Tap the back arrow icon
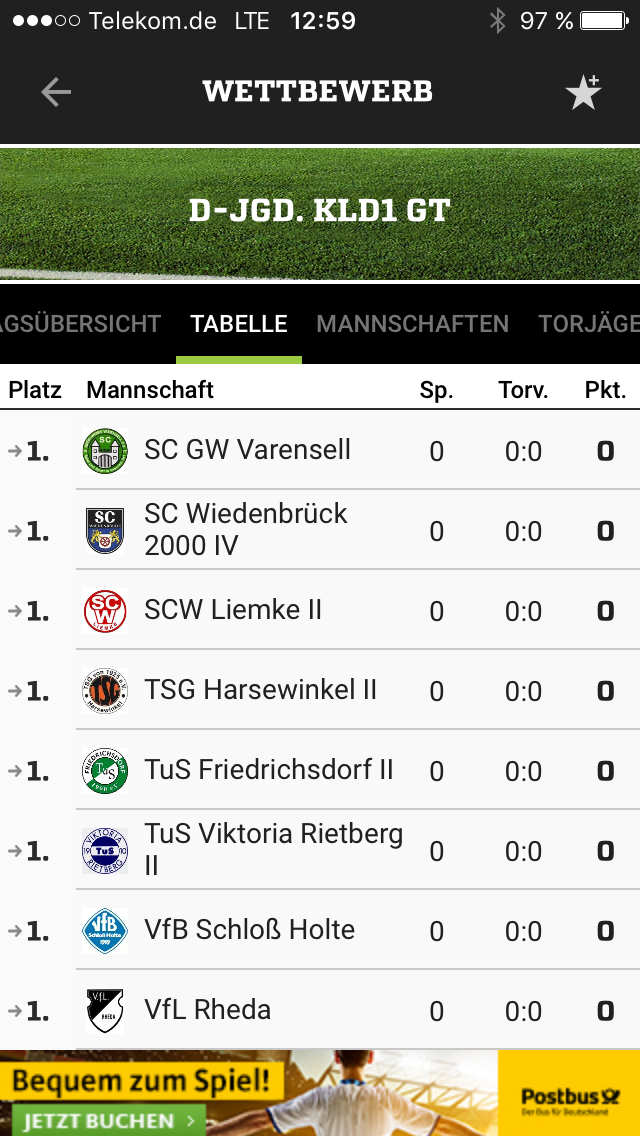The image size is (640, 1136). [x=56, y=92]
